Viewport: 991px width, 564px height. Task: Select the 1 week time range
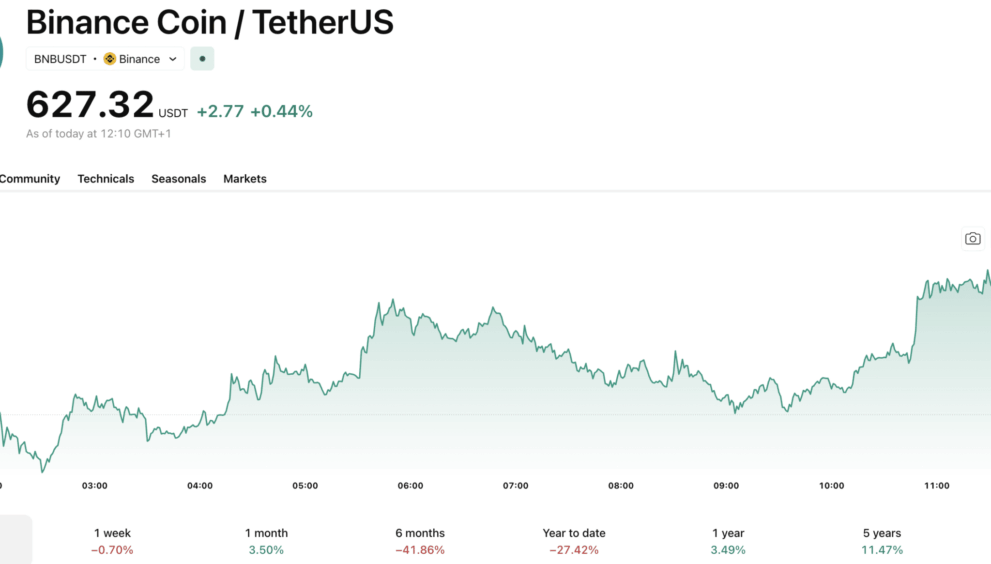pos(112,541)
